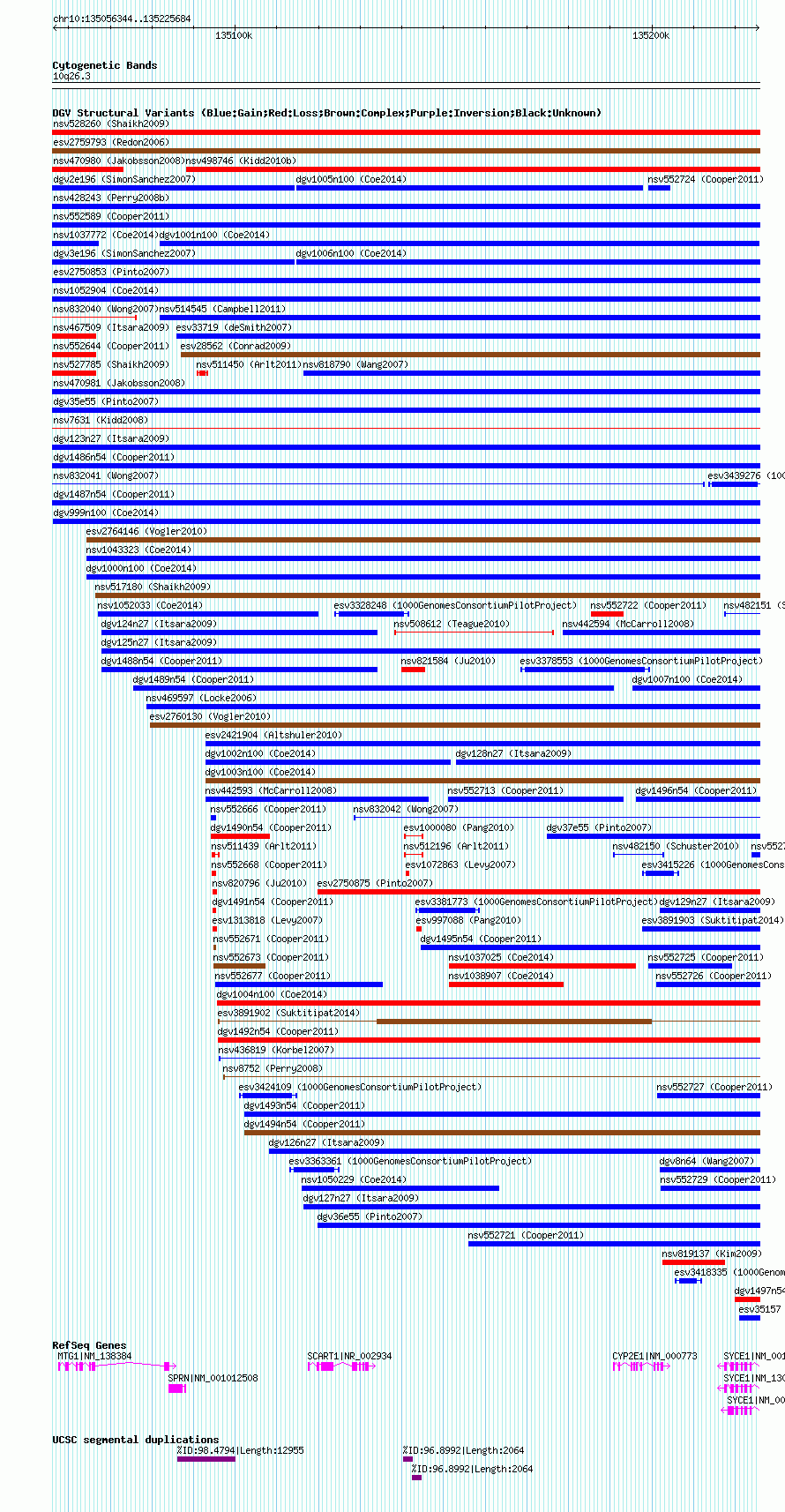Select the 10q26.3 cytogenetic band label
The image size is (785, 1512).
71,76
